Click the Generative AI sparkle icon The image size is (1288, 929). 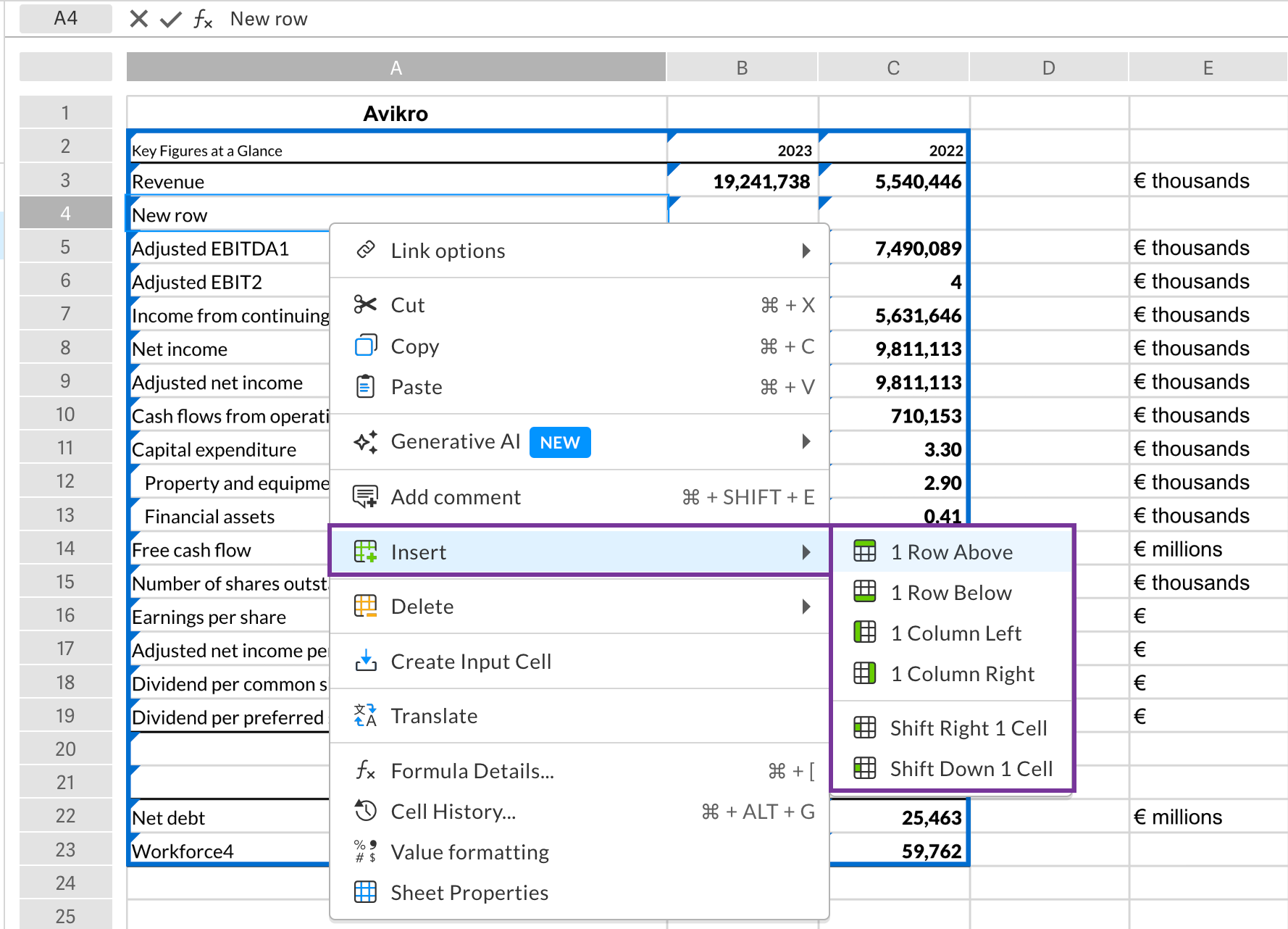366,441
